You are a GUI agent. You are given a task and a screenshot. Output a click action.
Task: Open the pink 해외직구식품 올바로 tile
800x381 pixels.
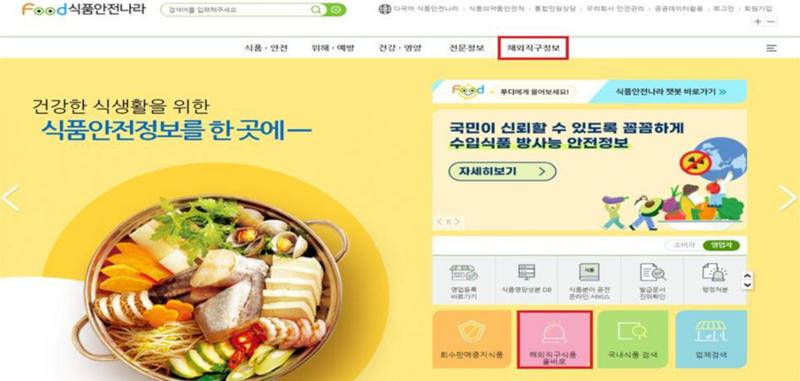click(554, 340)
